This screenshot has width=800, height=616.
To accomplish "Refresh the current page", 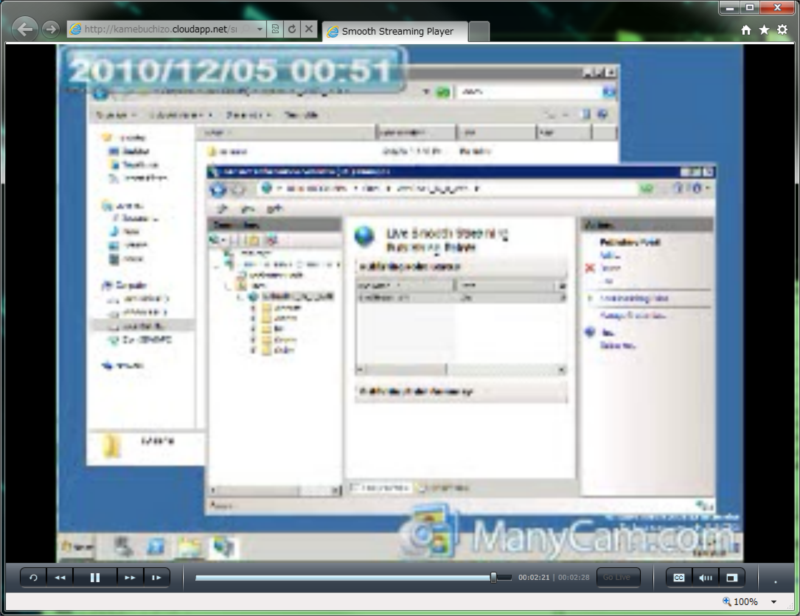I will pos(292,29).
